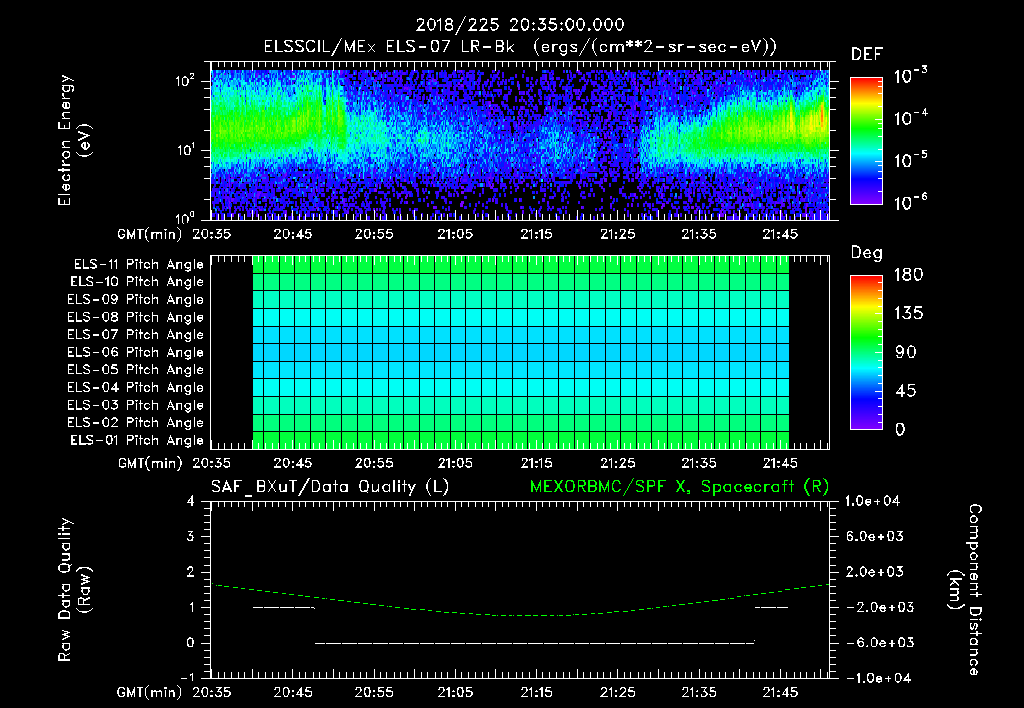The height and width of the screenshot is (708, 1024).
Task: Select the "ELS-11 Pitch Angle" row label
Action: click(138, 265)
